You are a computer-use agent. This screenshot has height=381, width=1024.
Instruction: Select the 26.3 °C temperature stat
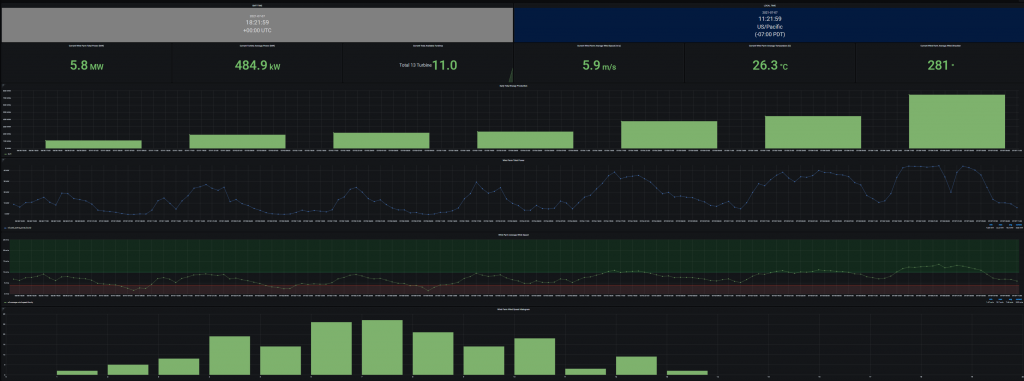769,65
